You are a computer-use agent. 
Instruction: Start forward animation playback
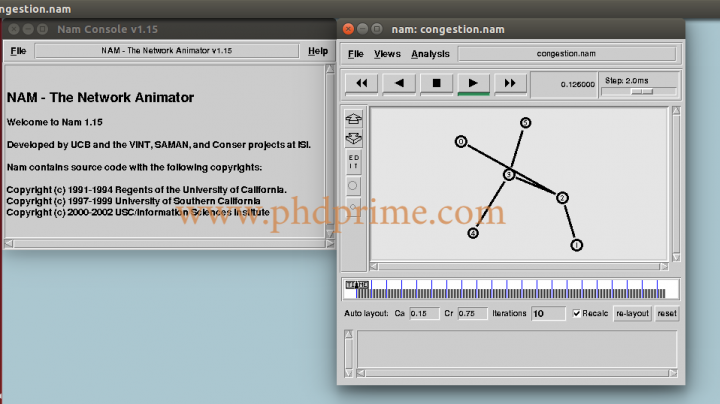pos(473,83)
